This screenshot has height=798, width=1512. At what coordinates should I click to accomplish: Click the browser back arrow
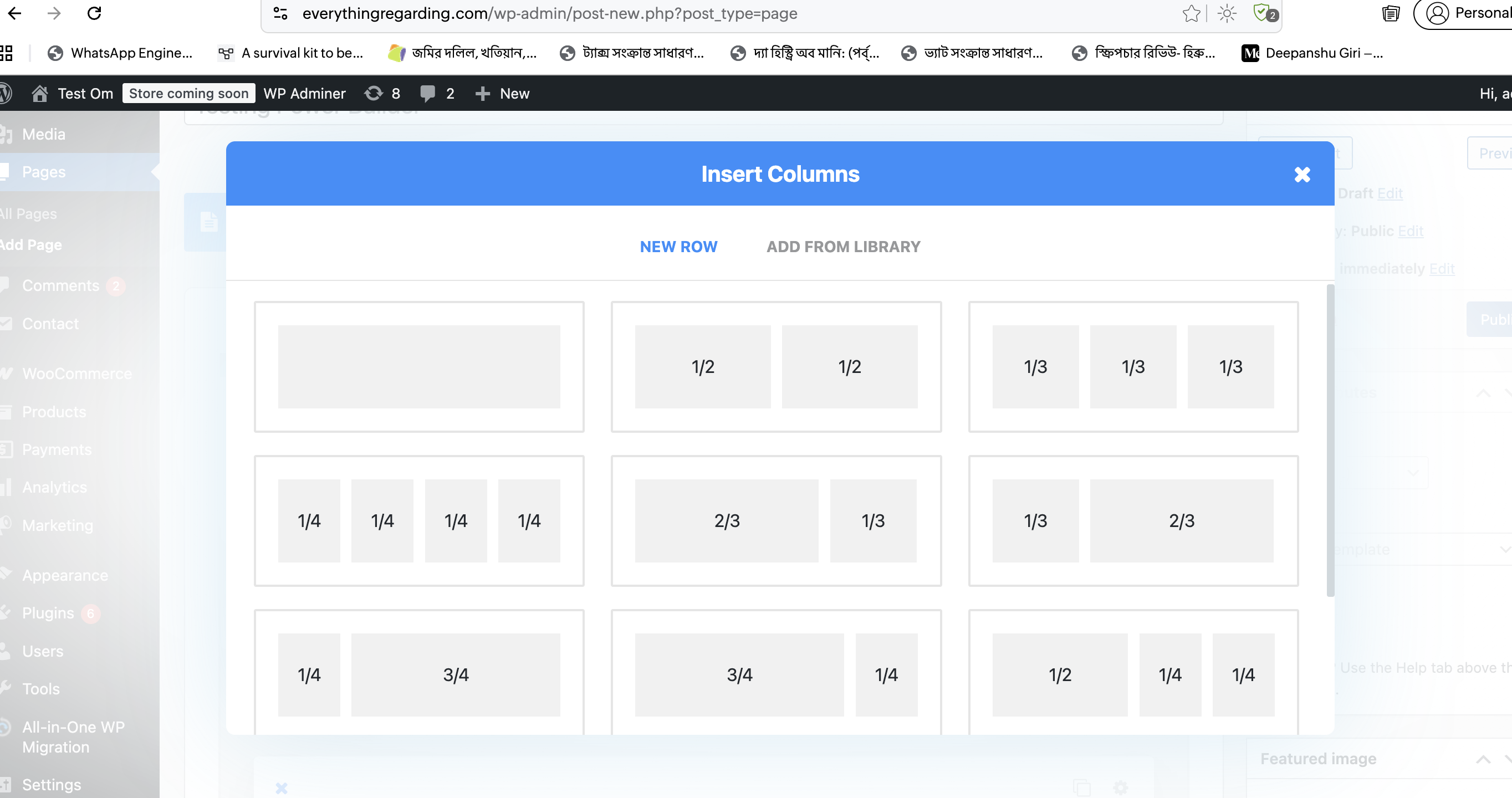(14, 13)
